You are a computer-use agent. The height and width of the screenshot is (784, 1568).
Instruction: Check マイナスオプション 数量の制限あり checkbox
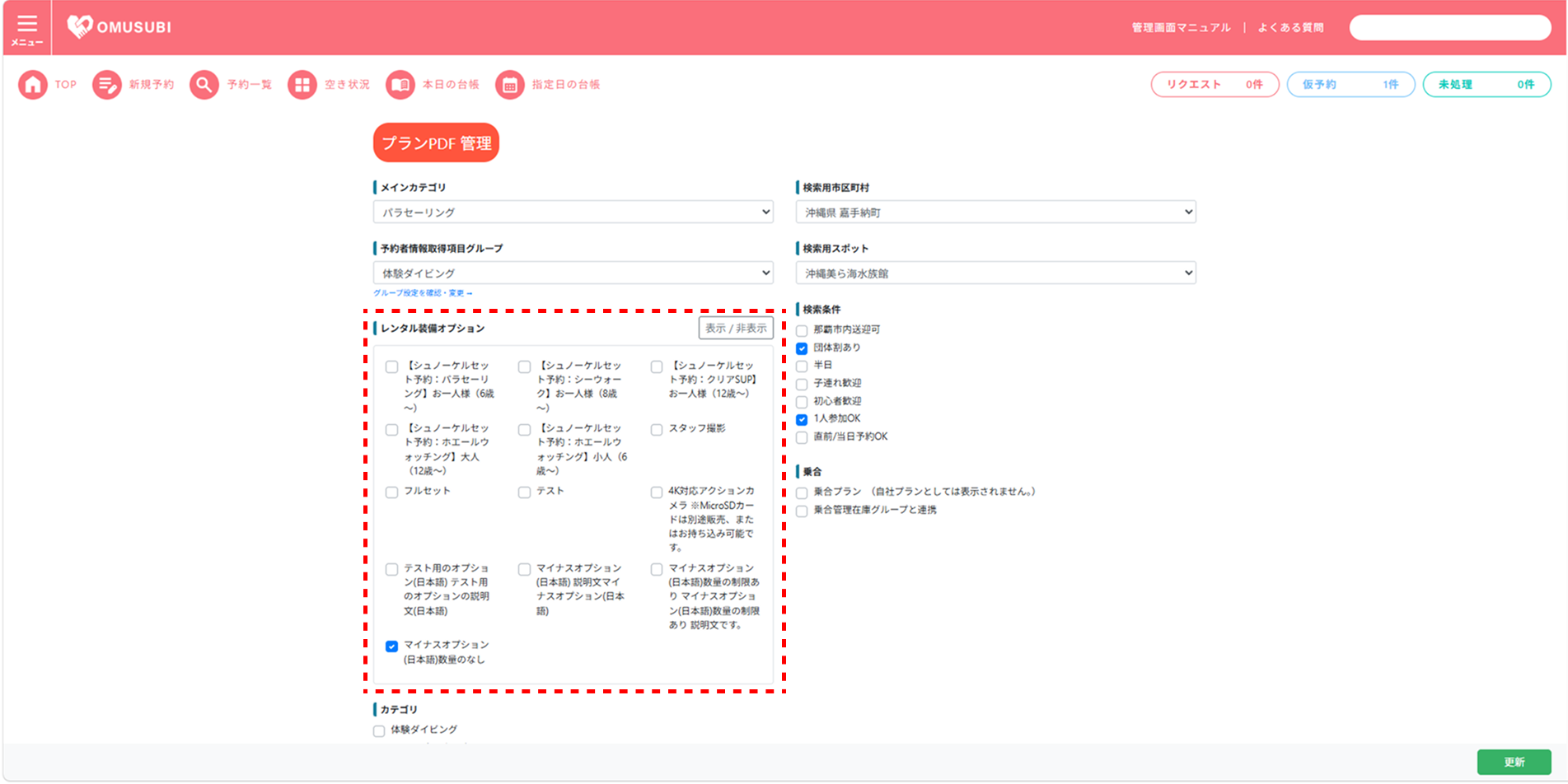(x=657, y=570)
